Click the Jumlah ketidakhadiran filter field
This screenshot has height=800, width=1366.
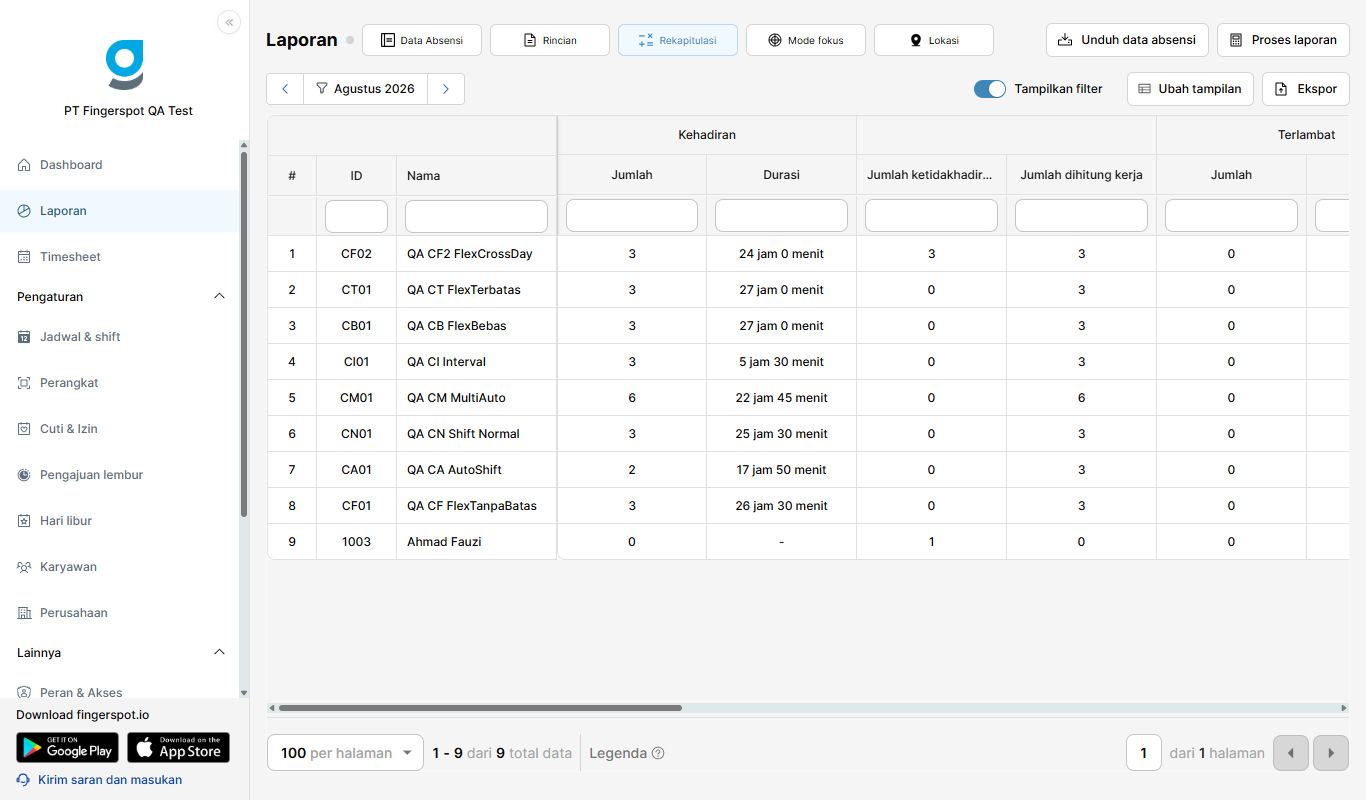(x=931, y=216)
